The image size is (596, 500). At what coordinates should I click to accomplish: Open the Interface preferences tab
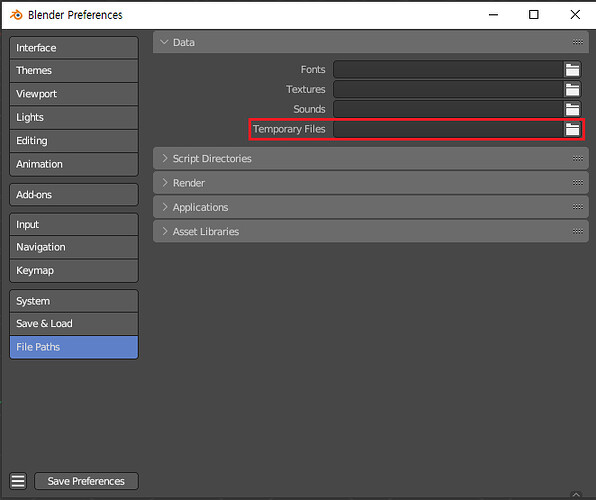(x=74, y=48)
